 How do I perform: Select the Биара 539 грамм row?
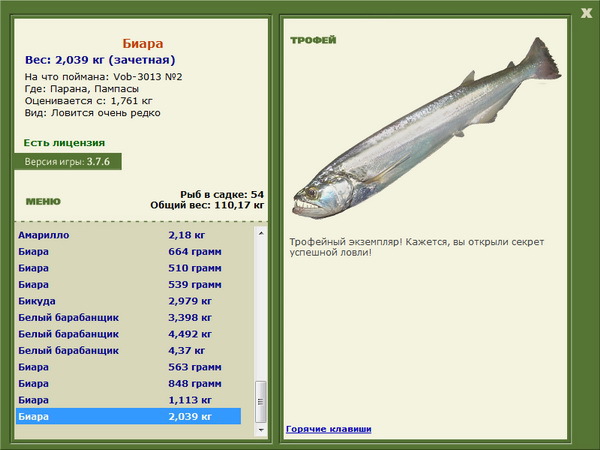(129, 284)
